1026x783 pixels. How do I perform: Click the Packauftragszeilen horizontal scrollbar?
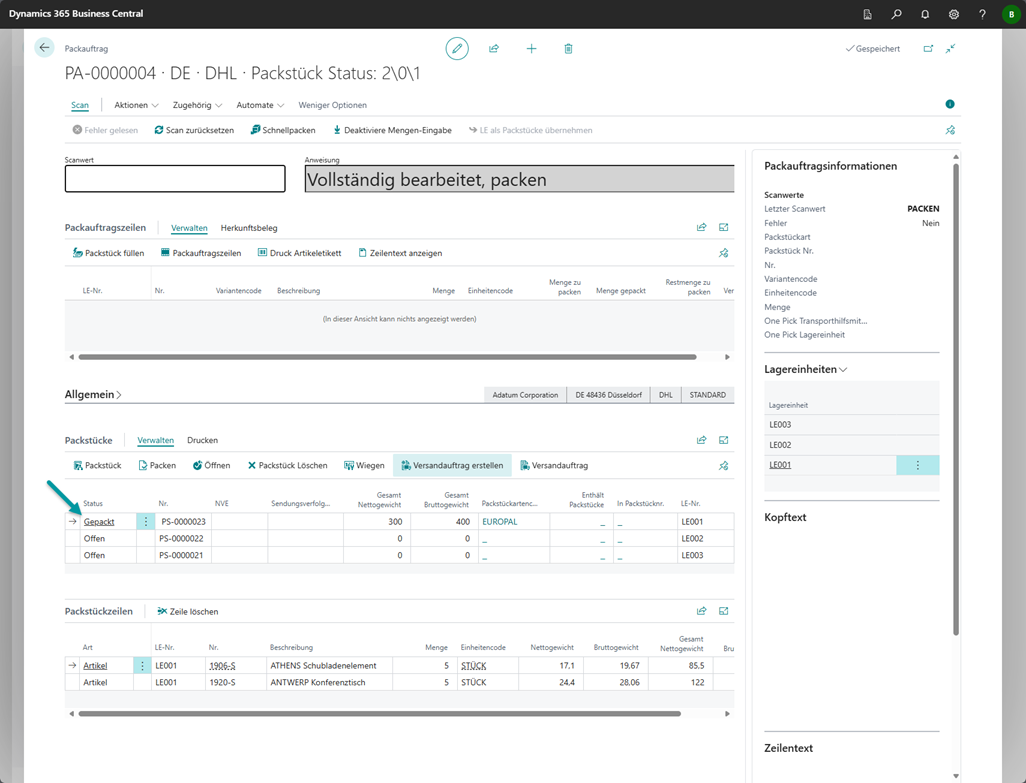click(x=387, y=357)
